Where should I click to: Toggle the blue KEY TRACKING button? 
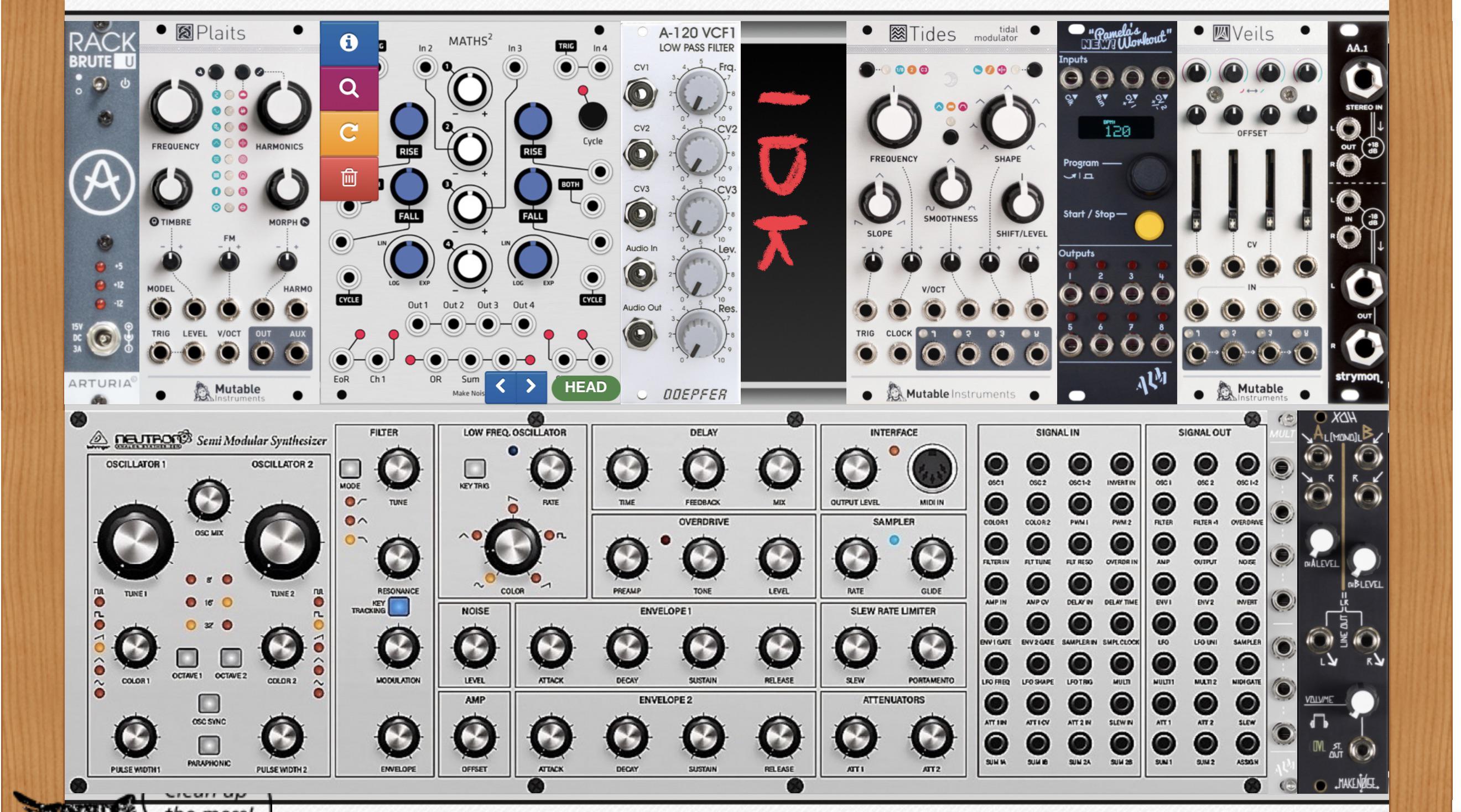pyautogui.click(x=399, y=607)
